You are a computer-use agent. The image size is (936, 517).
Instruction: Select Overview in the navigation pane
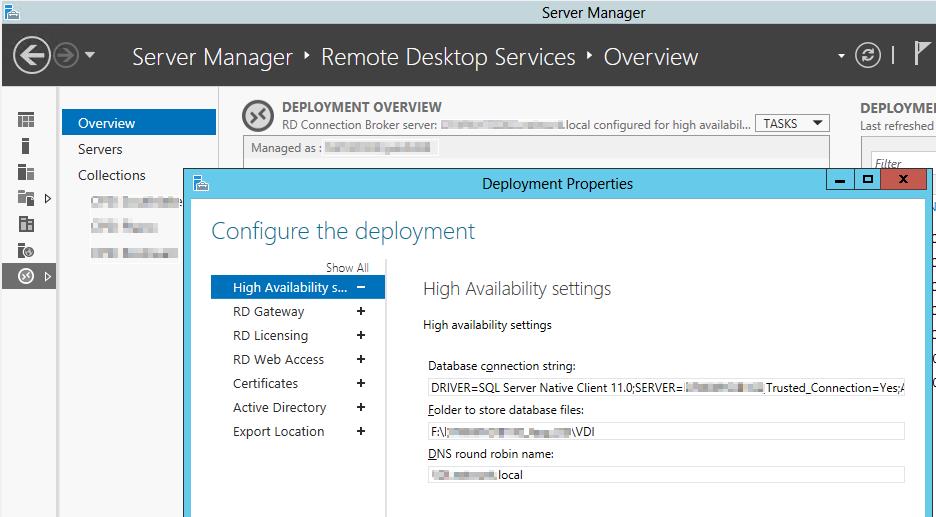coord(138,123)
